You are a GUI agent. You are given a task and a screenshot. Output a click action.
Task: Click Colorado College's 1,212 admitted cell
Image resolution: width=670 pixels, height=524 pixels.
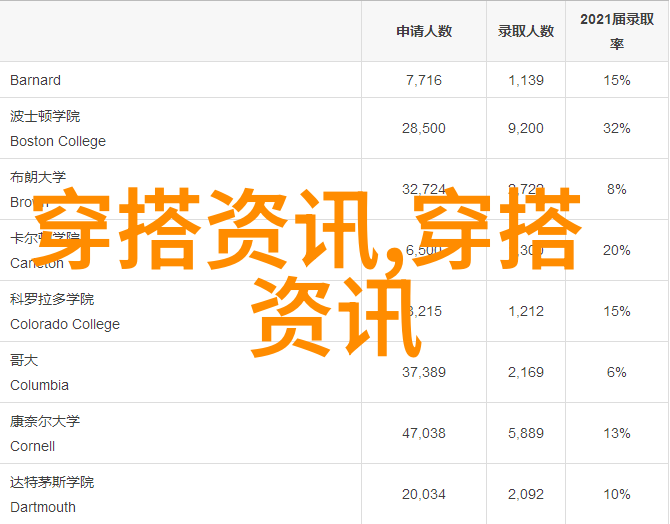point(526,311)
